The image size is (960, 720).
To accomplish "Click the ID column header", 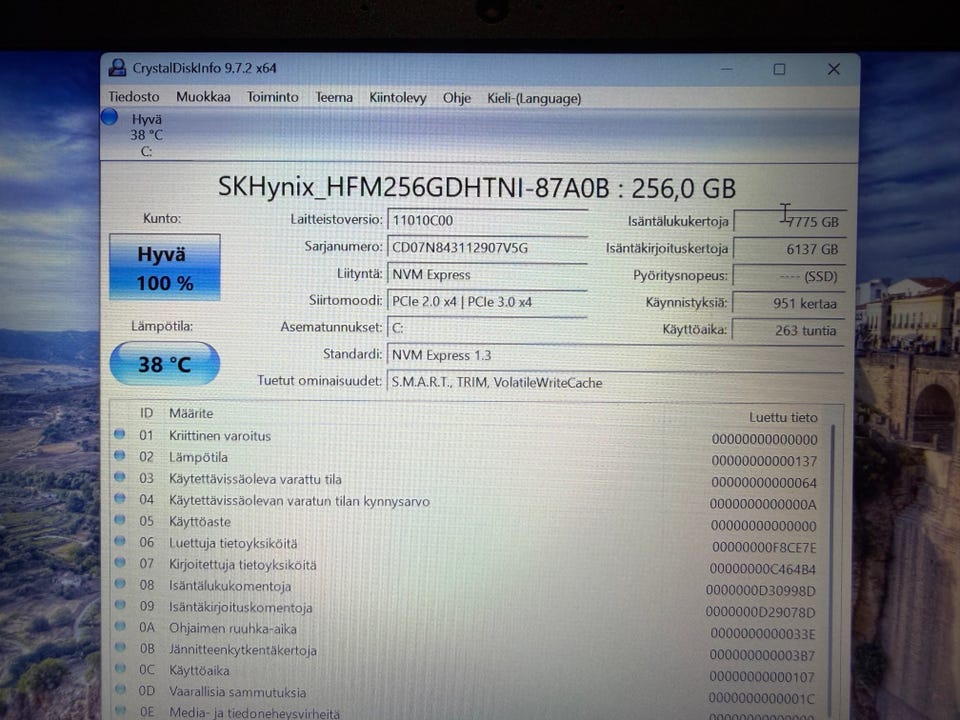I will [146, 413].
